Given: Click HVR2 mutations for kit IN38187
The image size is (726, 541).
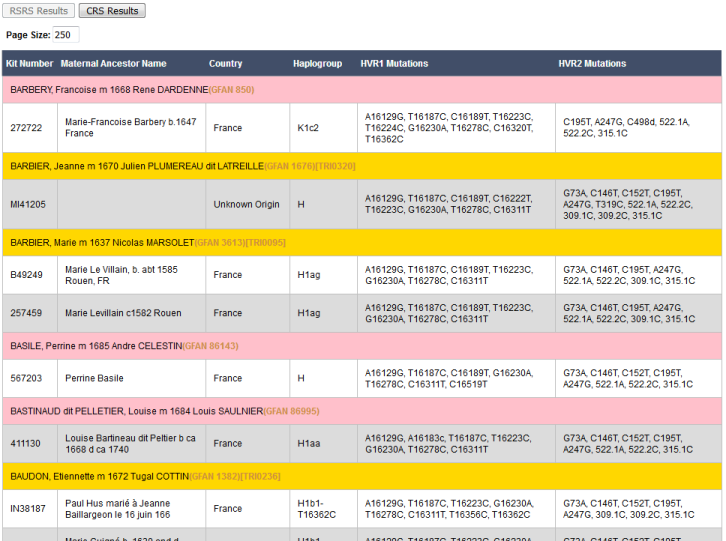Looking at the screenshot, I should (x=638, y=509).
